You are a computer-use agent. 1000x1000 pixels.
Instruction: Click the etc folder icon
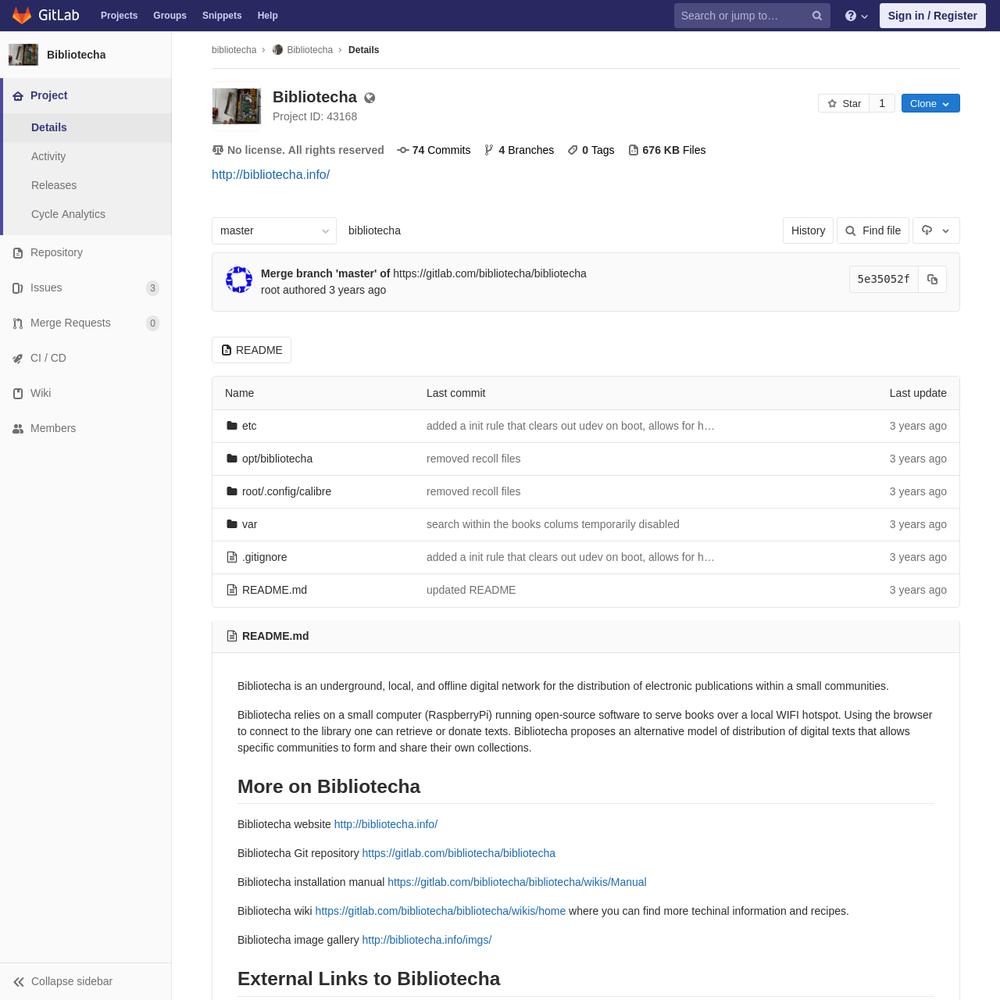232,425
